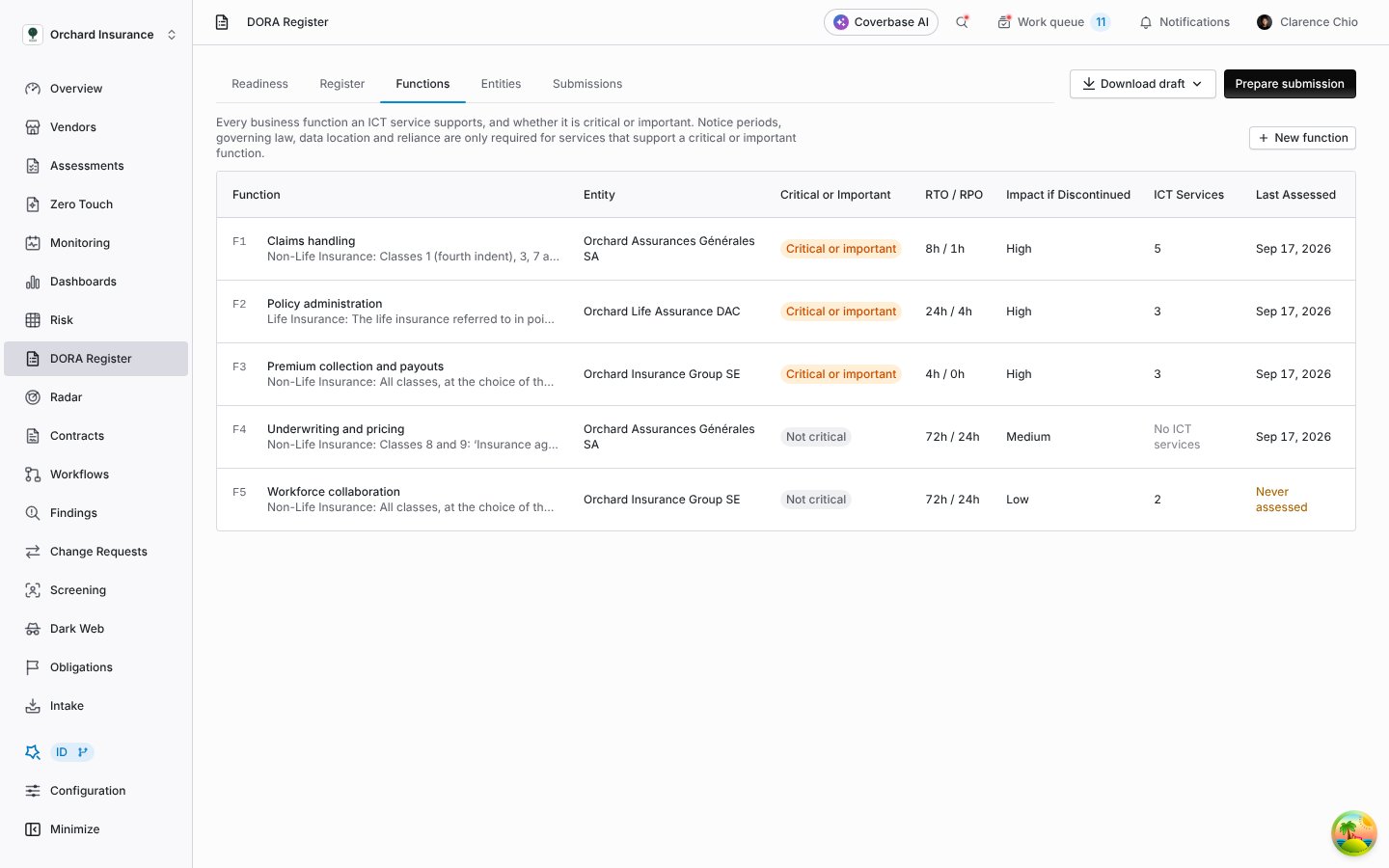Open Coverbase AI assistant

(881, 22)
